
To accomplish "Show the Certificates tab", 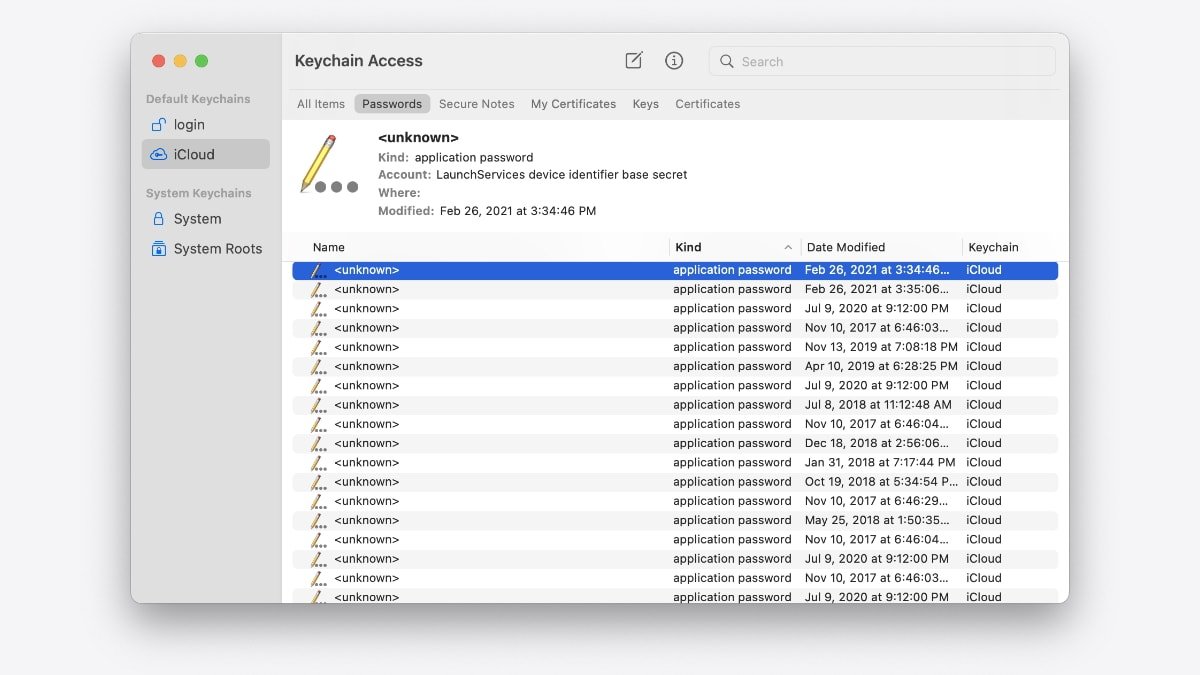I will tap(708, 104).
